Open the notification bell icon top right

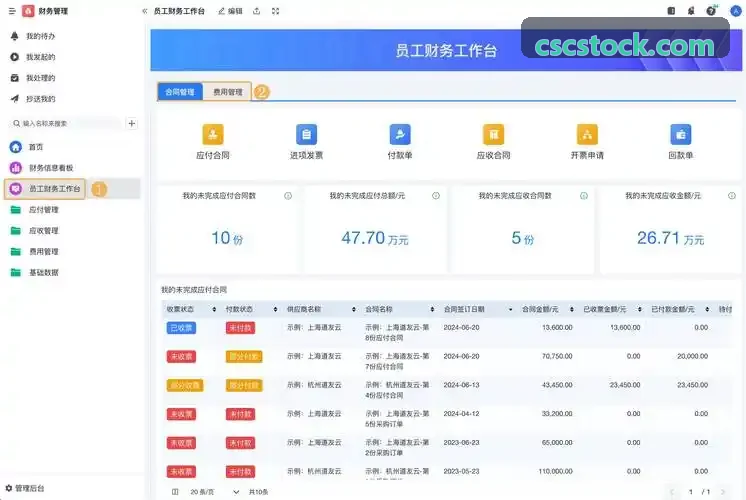(x=691, y=11)
